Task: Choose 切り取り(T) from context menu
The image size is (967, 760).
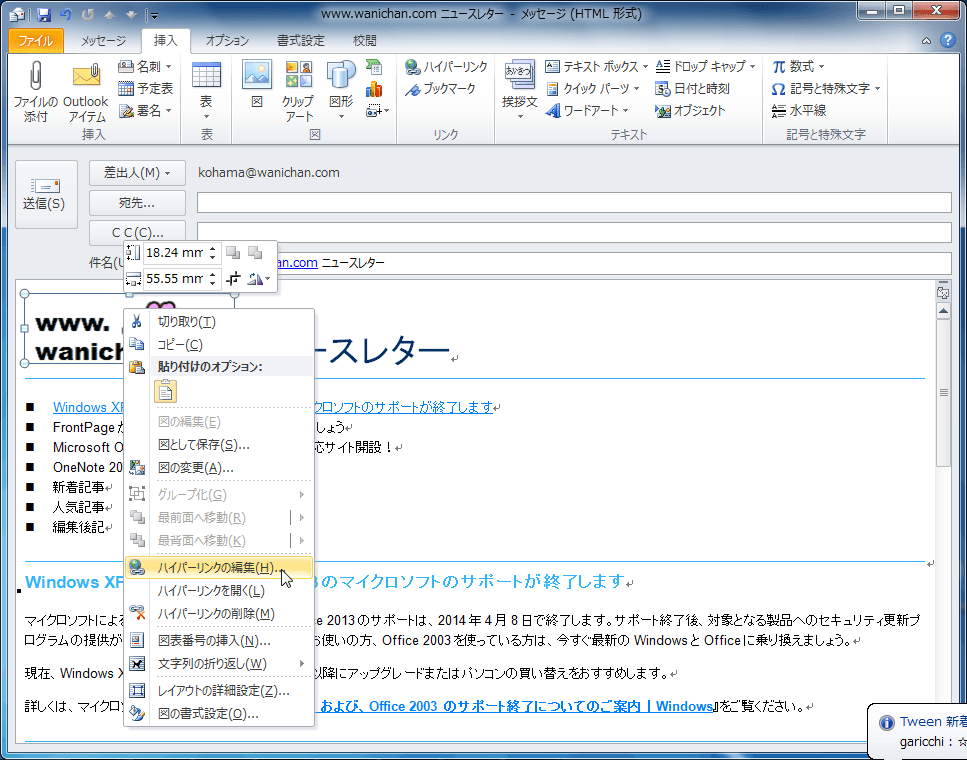Action: point(219,321)
